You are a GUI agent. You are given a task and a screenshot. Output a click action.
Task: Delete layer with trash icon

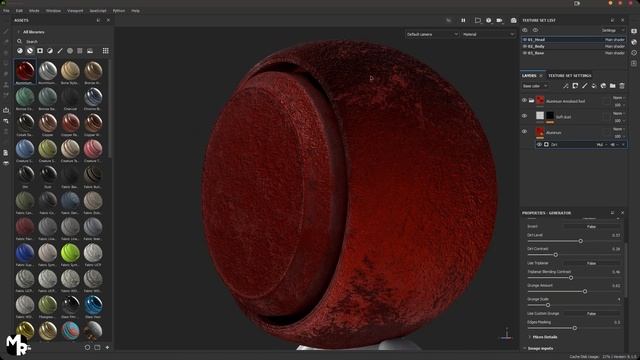622,86
